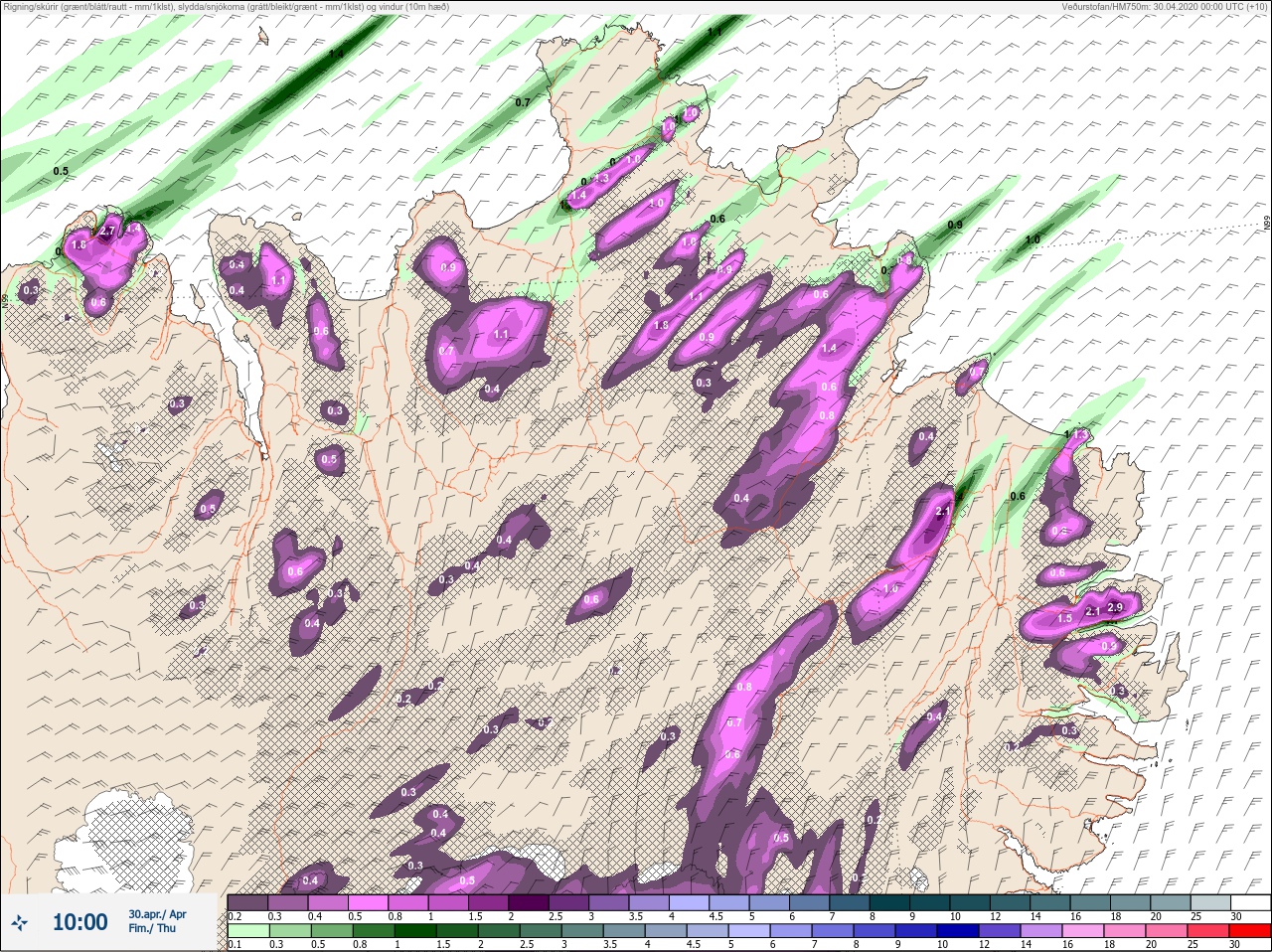Image resolution: width=1272 pixels, height=952 pixels.
Task: Click the '2.7' precipitation value on the map
Action: 109,231
